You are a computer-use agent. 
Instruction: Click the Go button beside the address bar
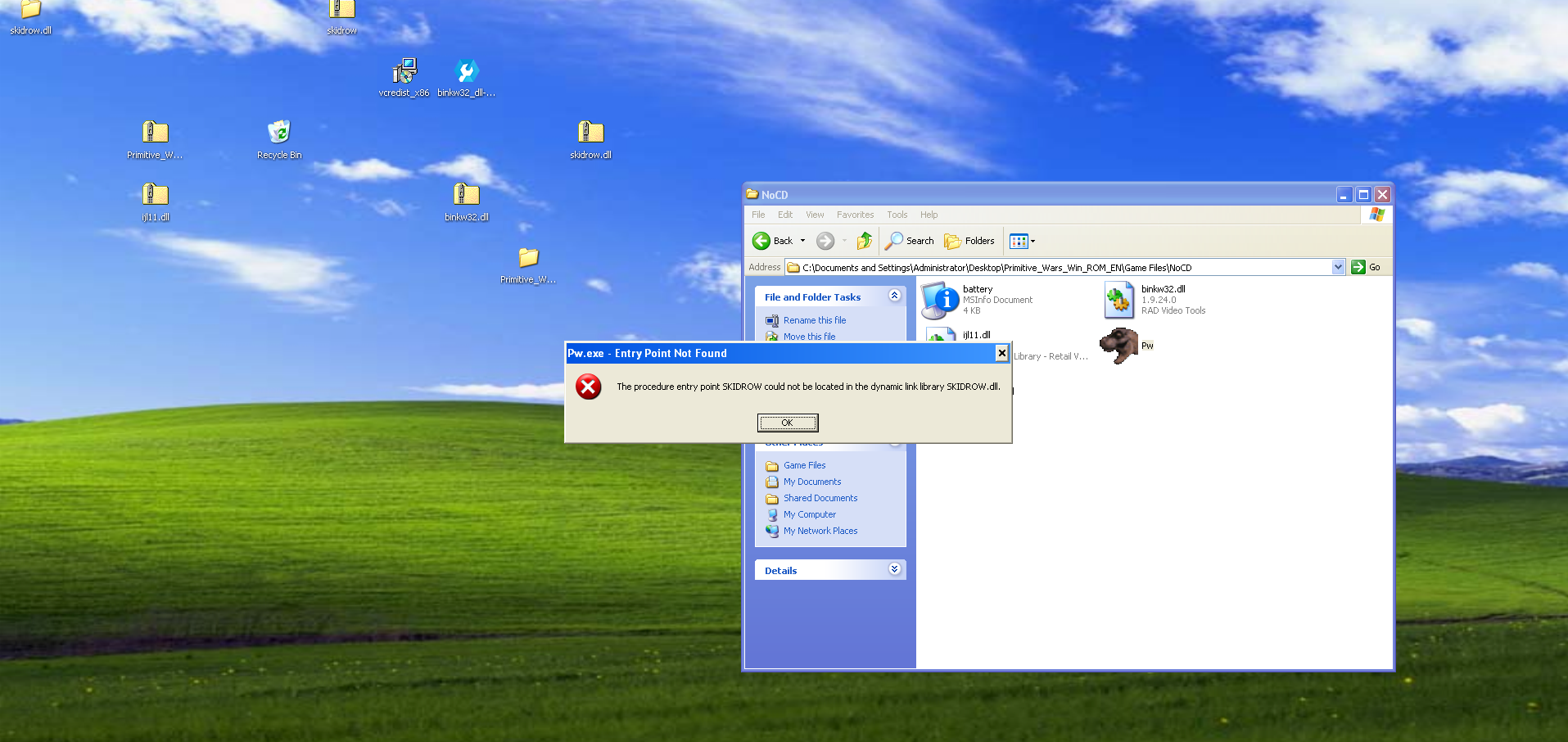tap(1366, 267)
